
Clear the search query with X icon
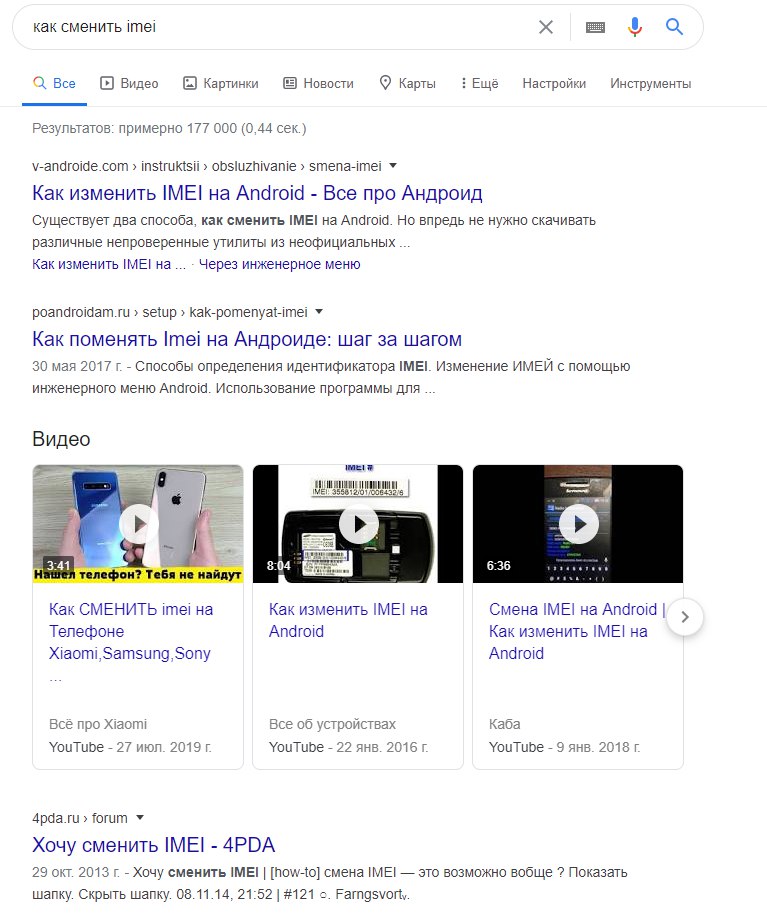[x=546, y=27]
